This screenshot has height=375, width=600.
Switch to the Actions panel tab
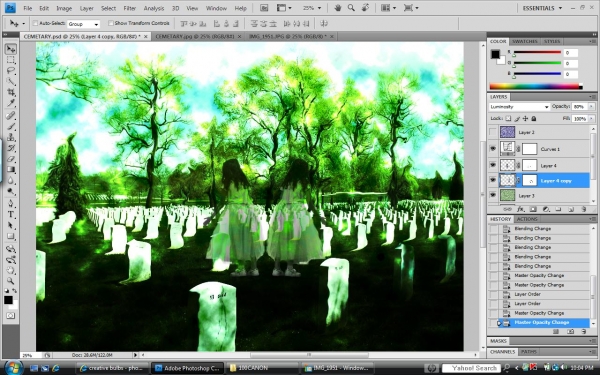point(527,219)
